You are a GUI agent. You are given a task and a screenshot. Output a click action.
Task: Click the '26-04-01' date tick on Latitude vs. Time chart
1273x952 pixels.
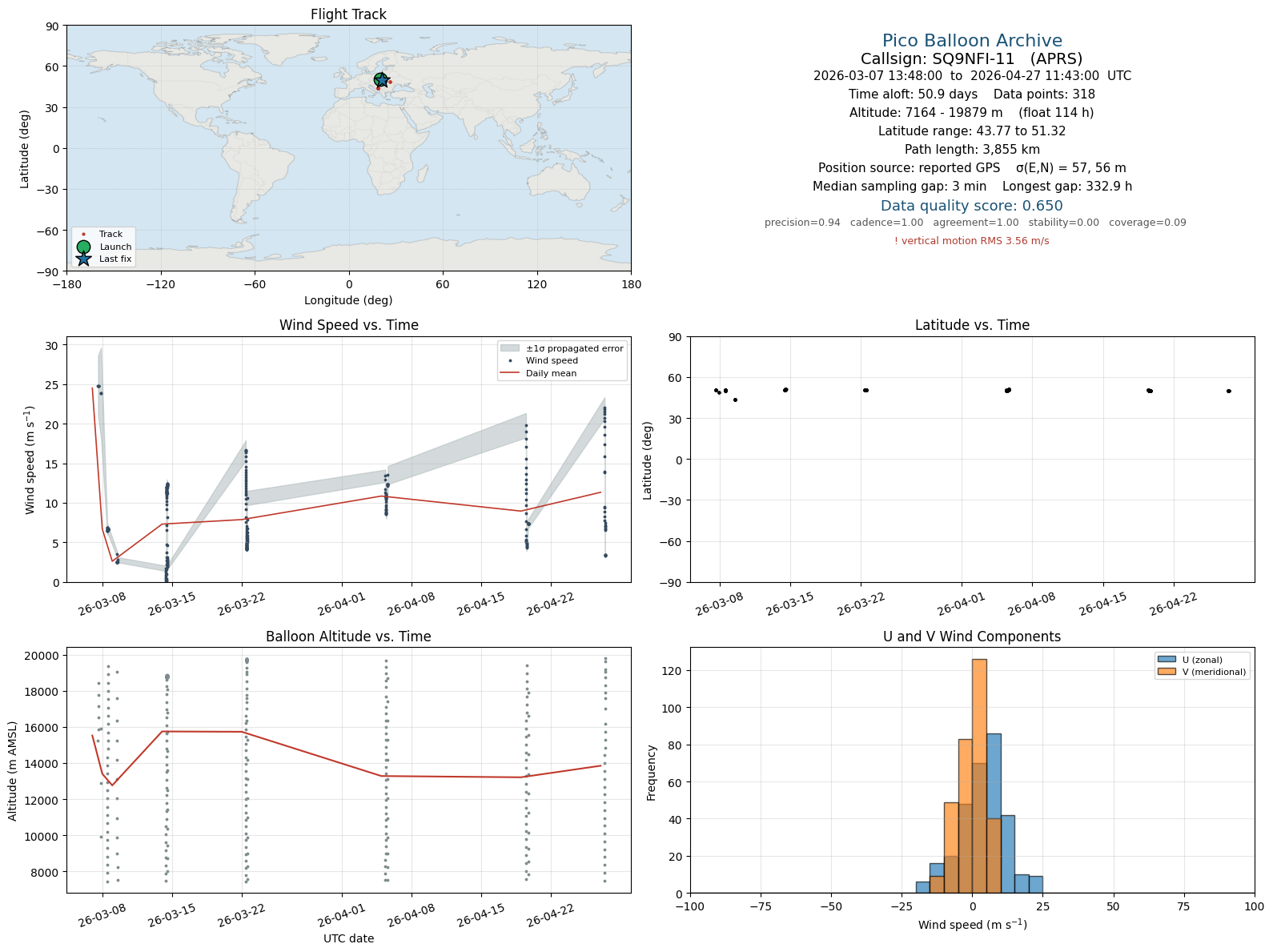click(x=962, y=605)
